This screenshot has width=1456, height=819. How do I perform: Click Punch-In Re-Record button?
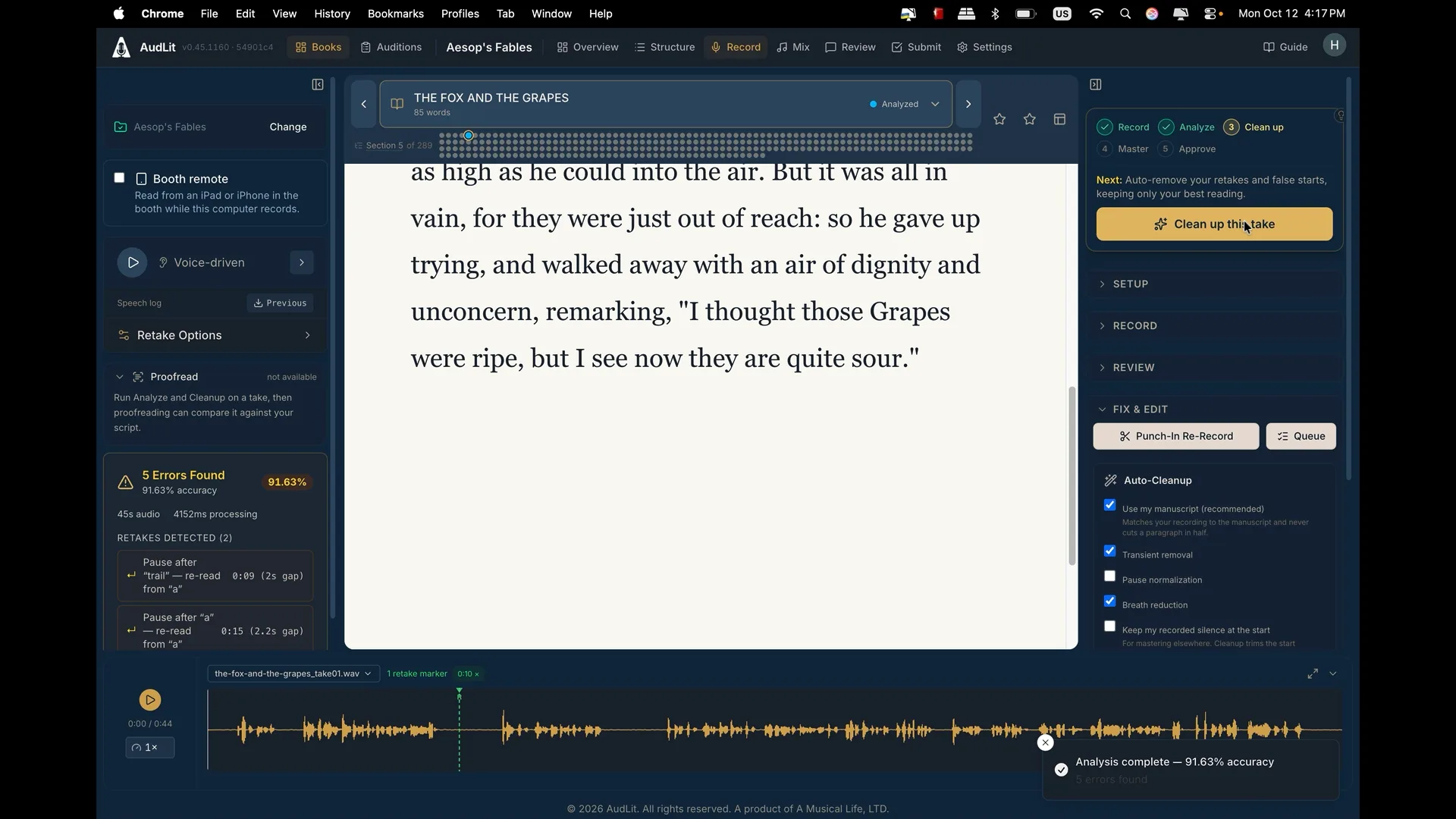1176,436
